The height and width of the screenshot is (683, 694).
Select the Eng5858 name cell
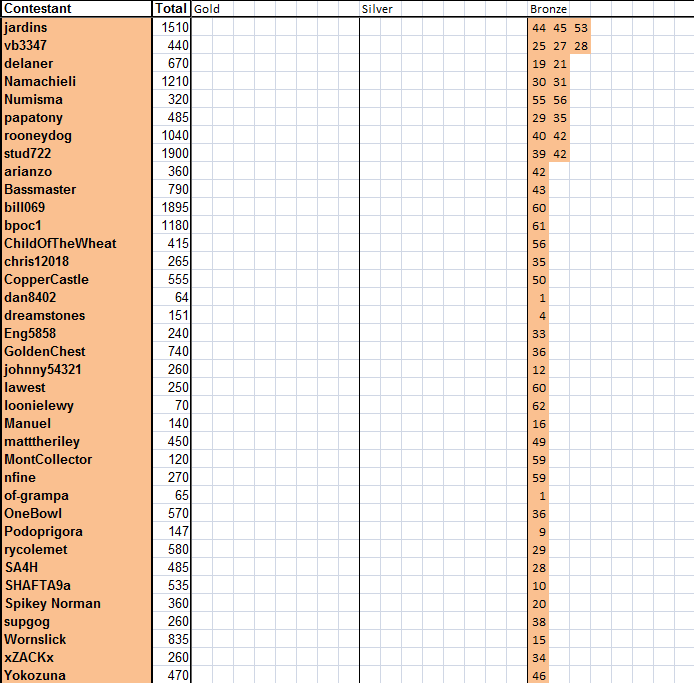pyautogui.click(x=77, y=333)
